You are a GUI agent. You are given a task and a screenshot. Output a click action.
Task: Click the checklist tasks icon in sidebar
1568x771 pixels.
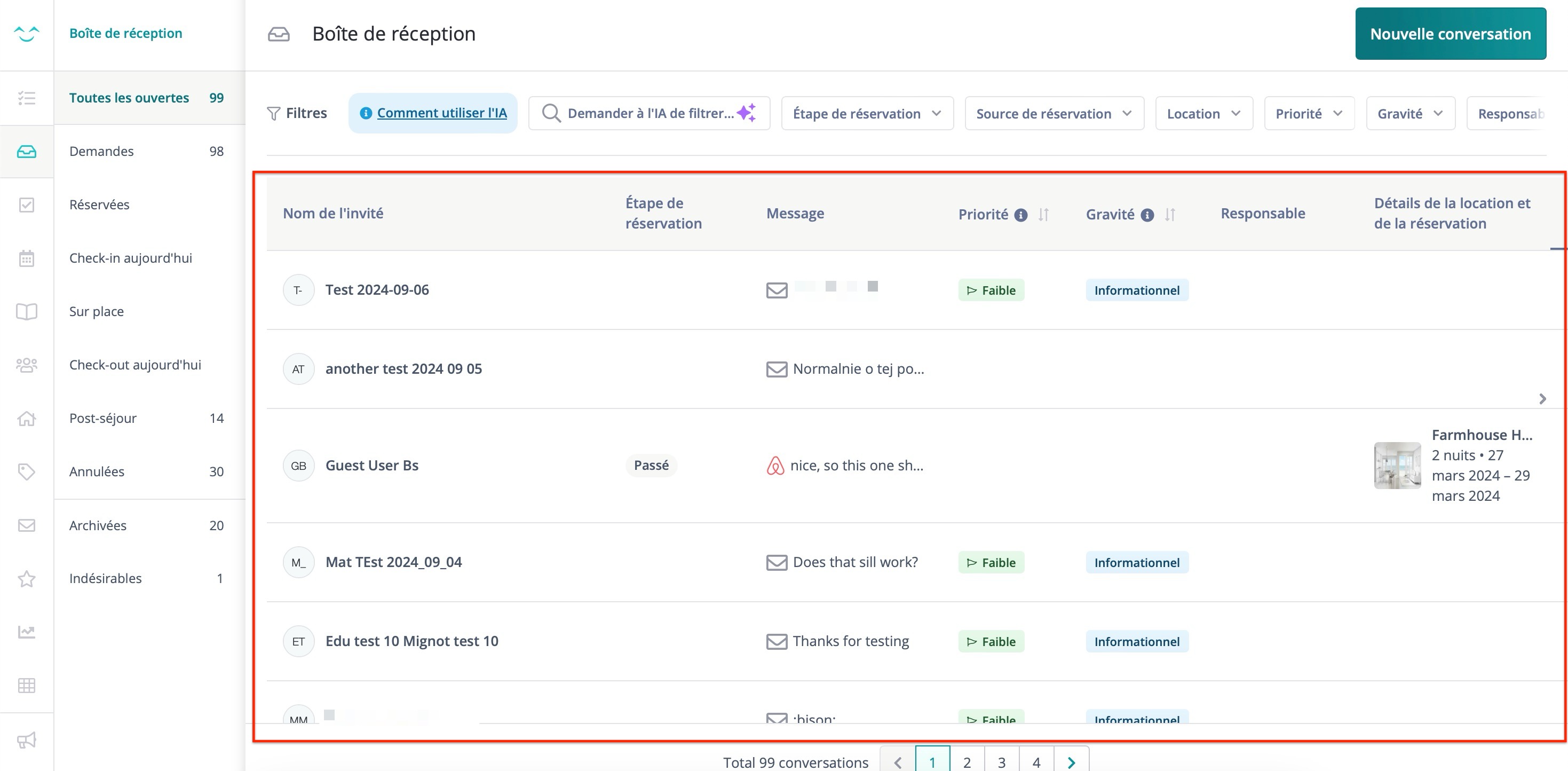click(26, 97)
